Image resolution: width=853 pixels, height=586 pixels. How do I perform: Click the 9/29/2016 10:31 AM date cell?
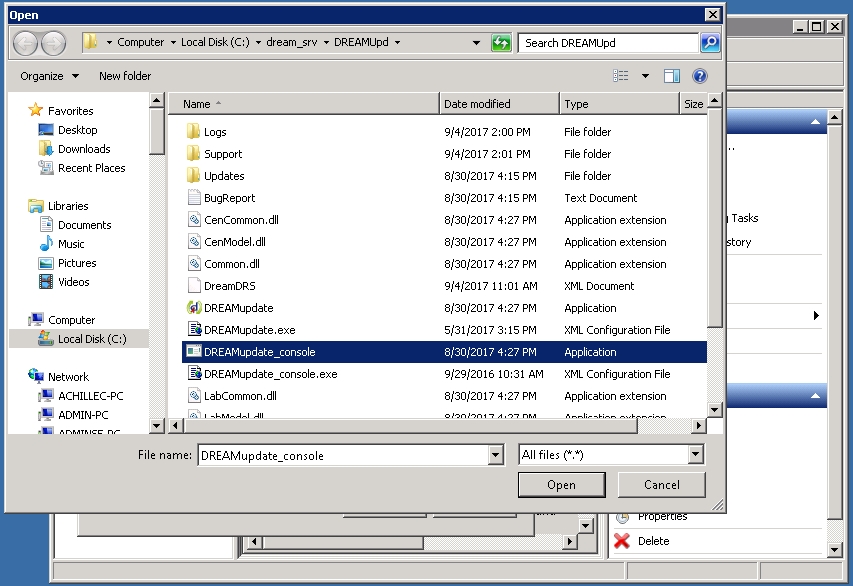pos(493,374)
